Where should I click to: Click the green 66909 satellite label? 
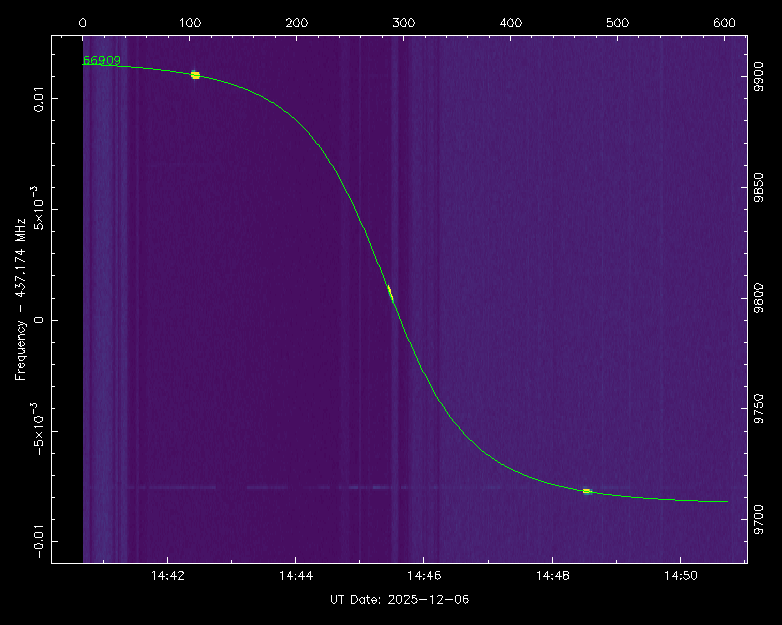pyautogui.click(x=101, y=60)
